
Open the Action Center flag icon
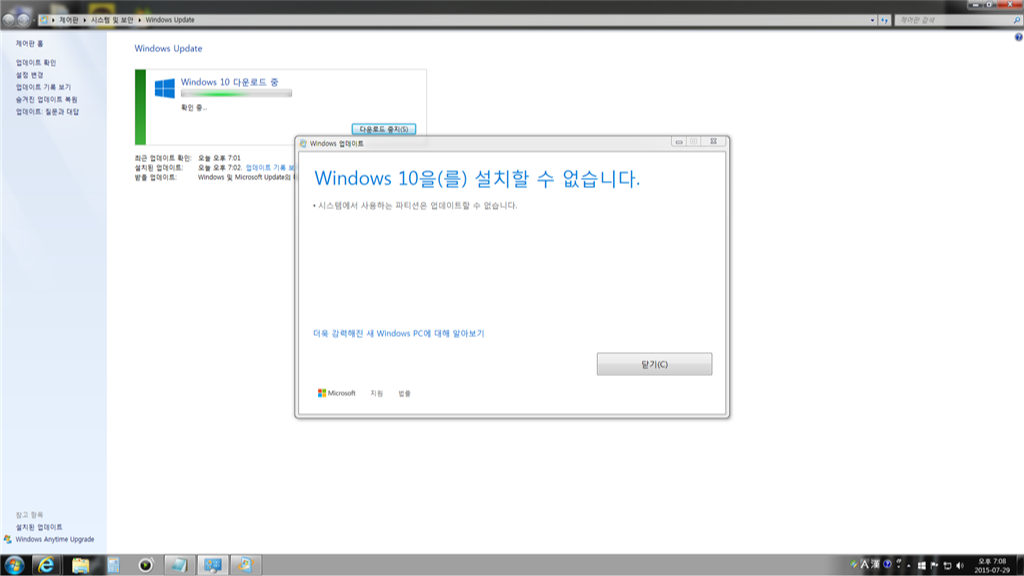tap(934, 566)
